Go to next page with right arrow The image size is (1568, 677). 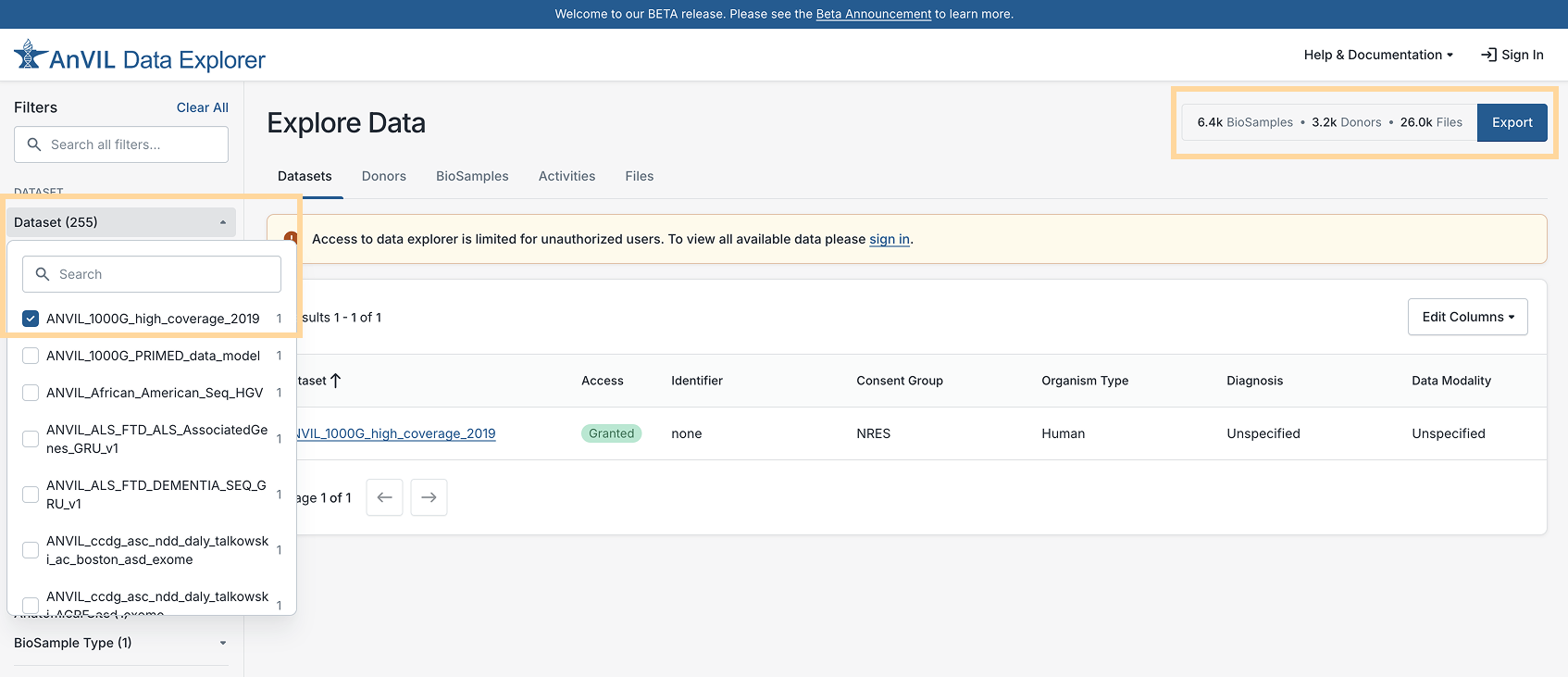click(429, 497)
